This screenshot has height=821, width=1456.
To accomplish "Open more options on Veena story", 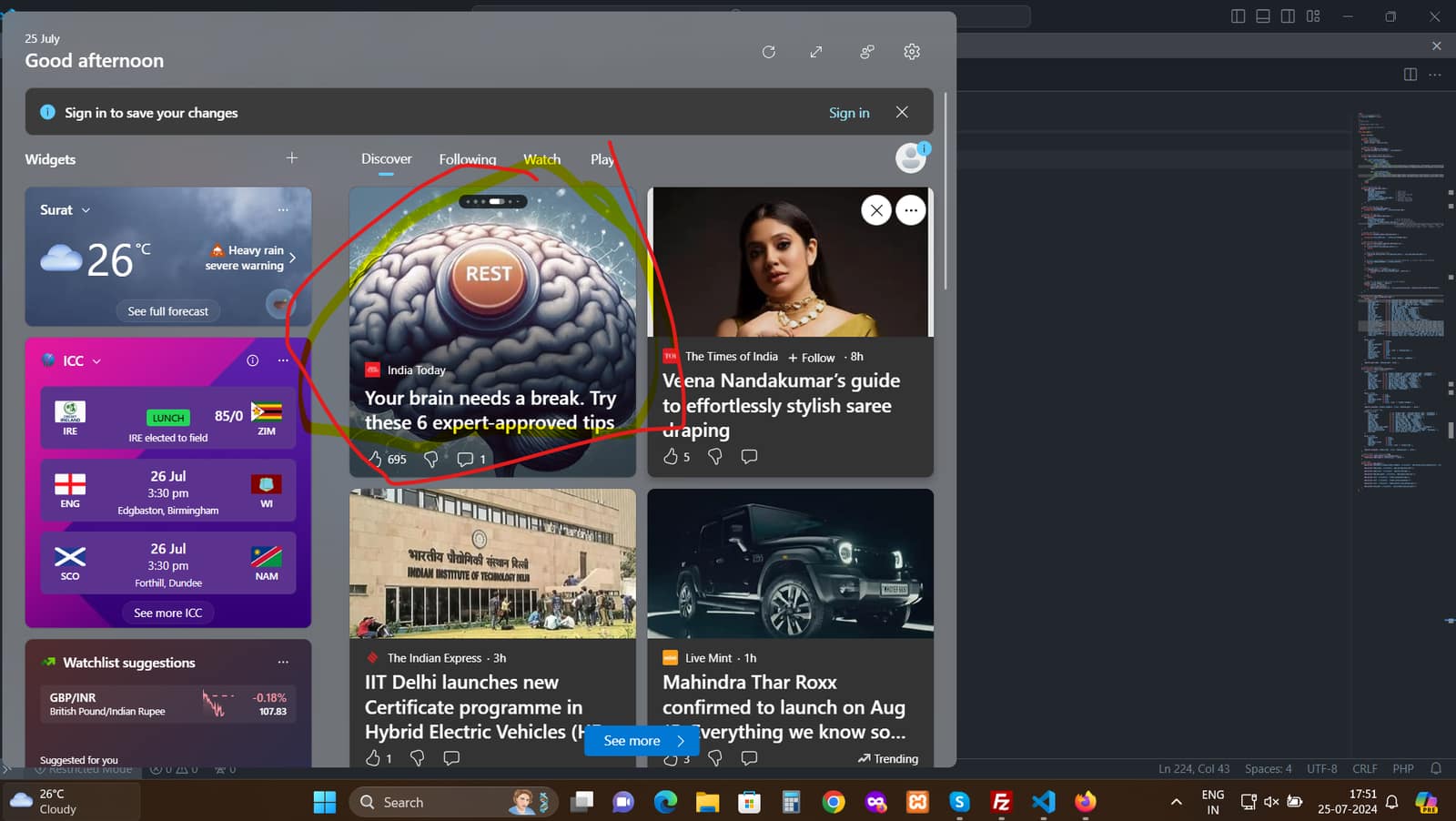I will (911, 210).
